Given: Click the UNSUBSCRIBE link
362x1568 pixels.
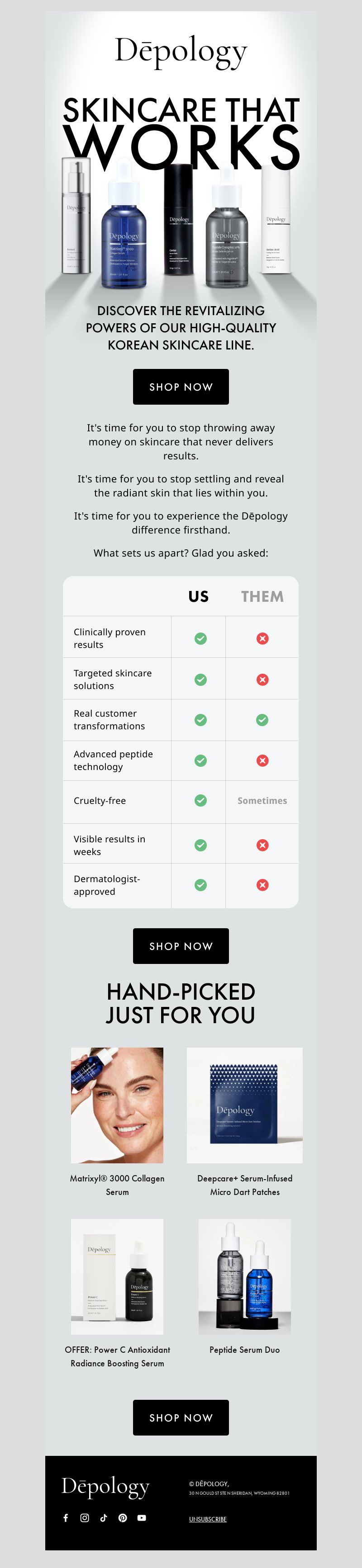Looking at the screenshot, I should click(x=208, y=1519).
